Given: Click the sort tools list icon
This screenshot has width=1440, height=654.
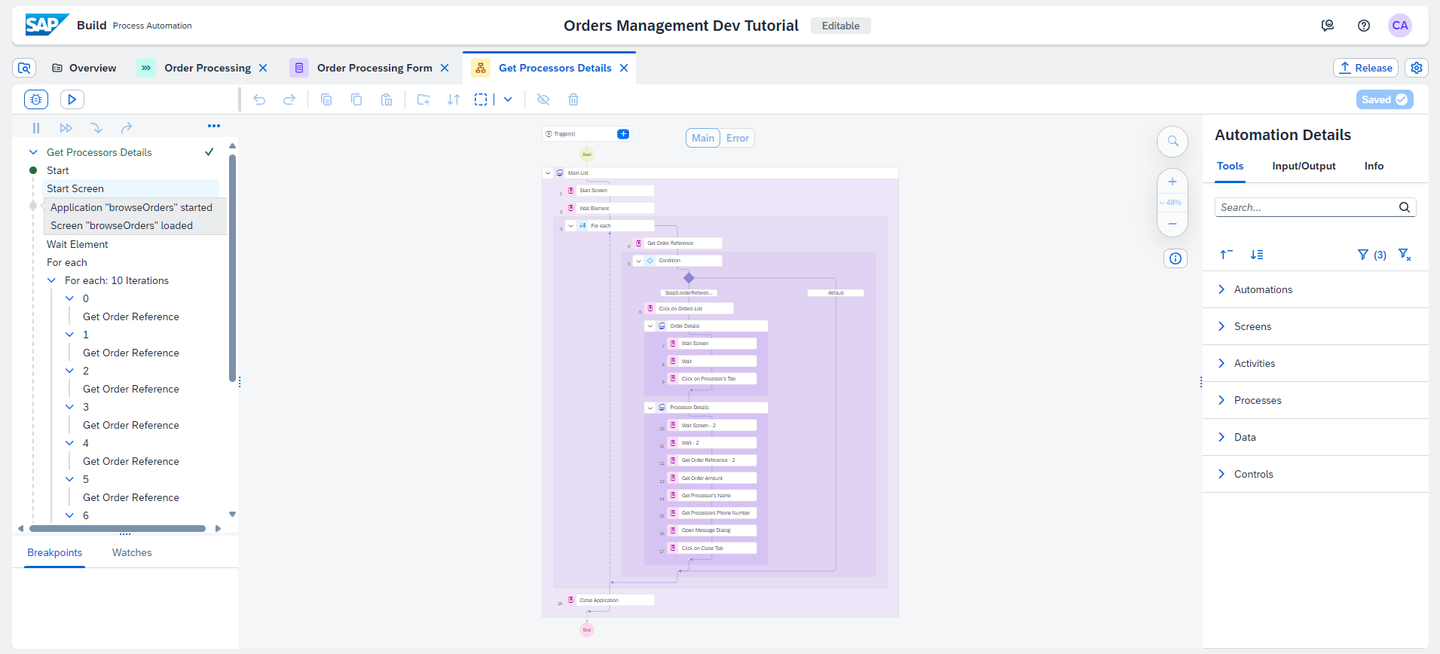Looking at the screenshot, I should [x=1257, y=255].
